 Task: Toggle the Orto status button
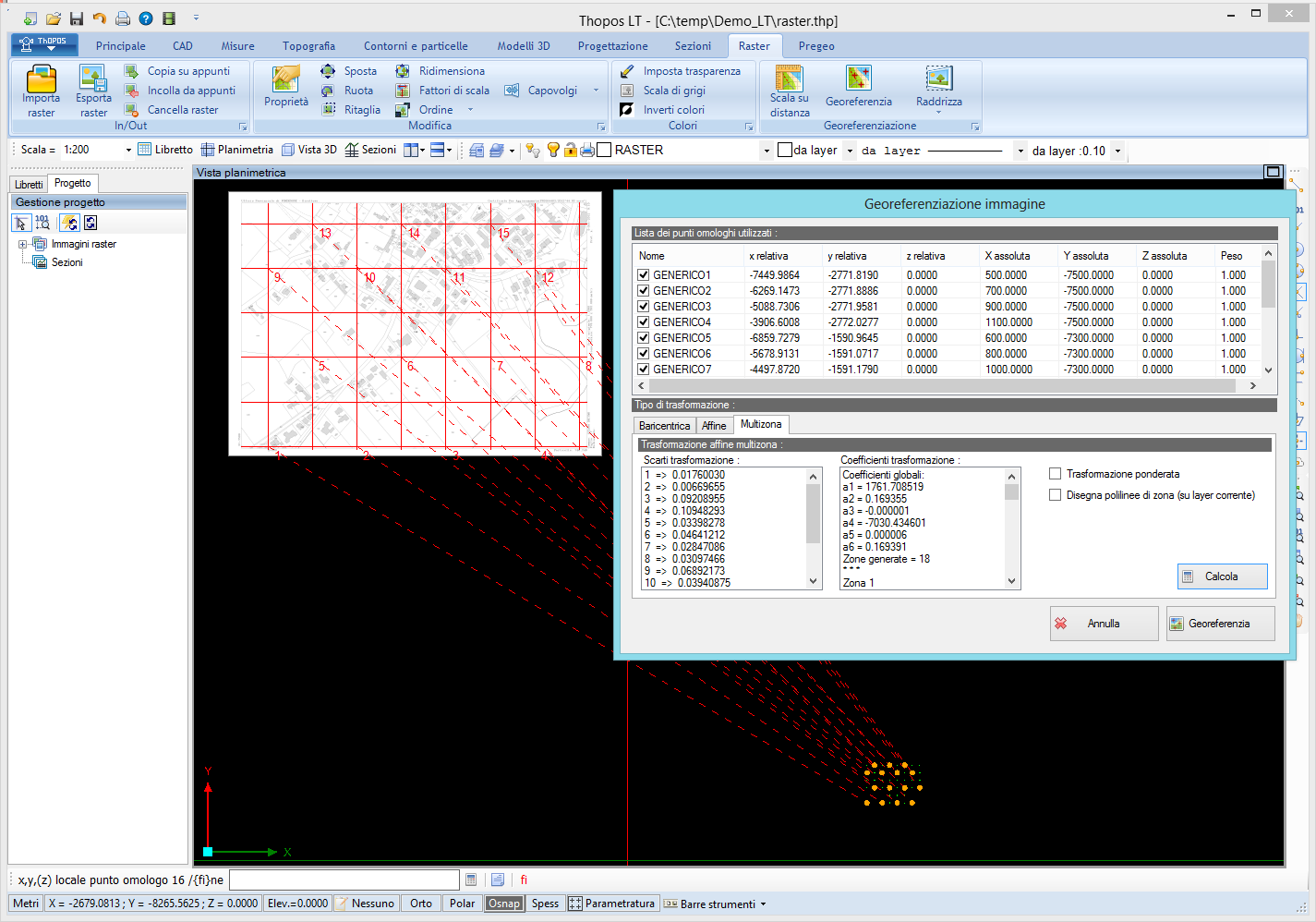421,904
